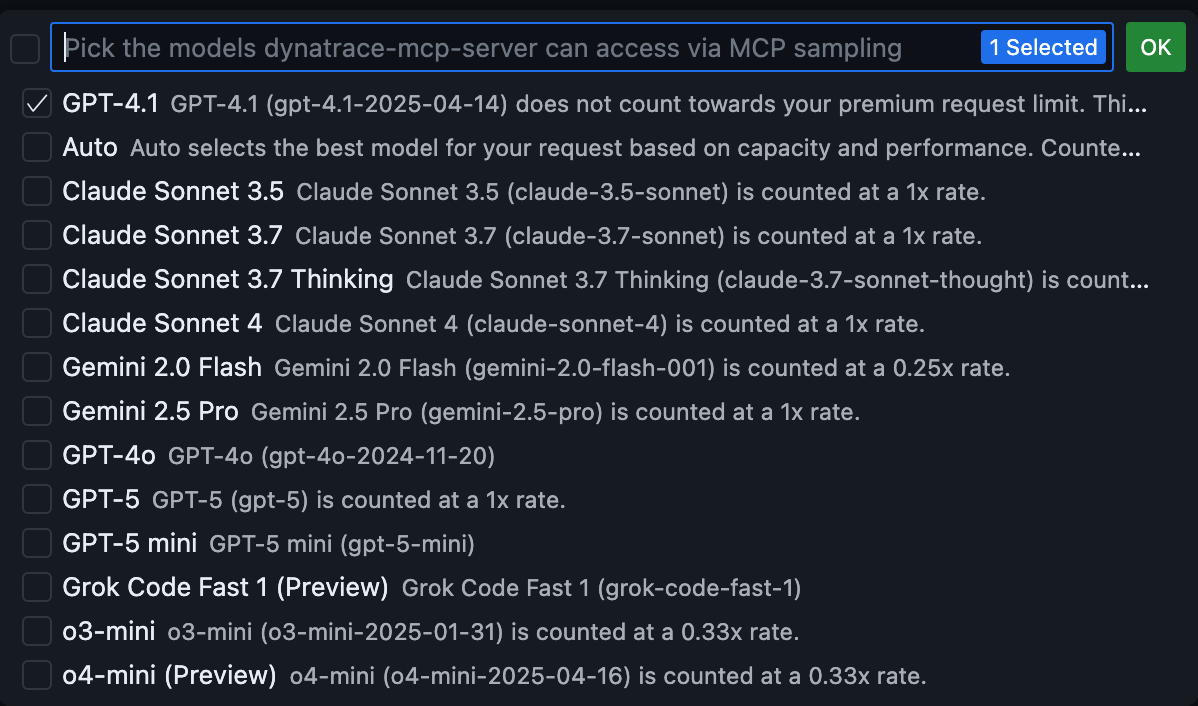Select Claude Sonnet 3.7 Thinking checkbox
The width and height of the screenshot is (1198, 706).
(x=37, y=280)
